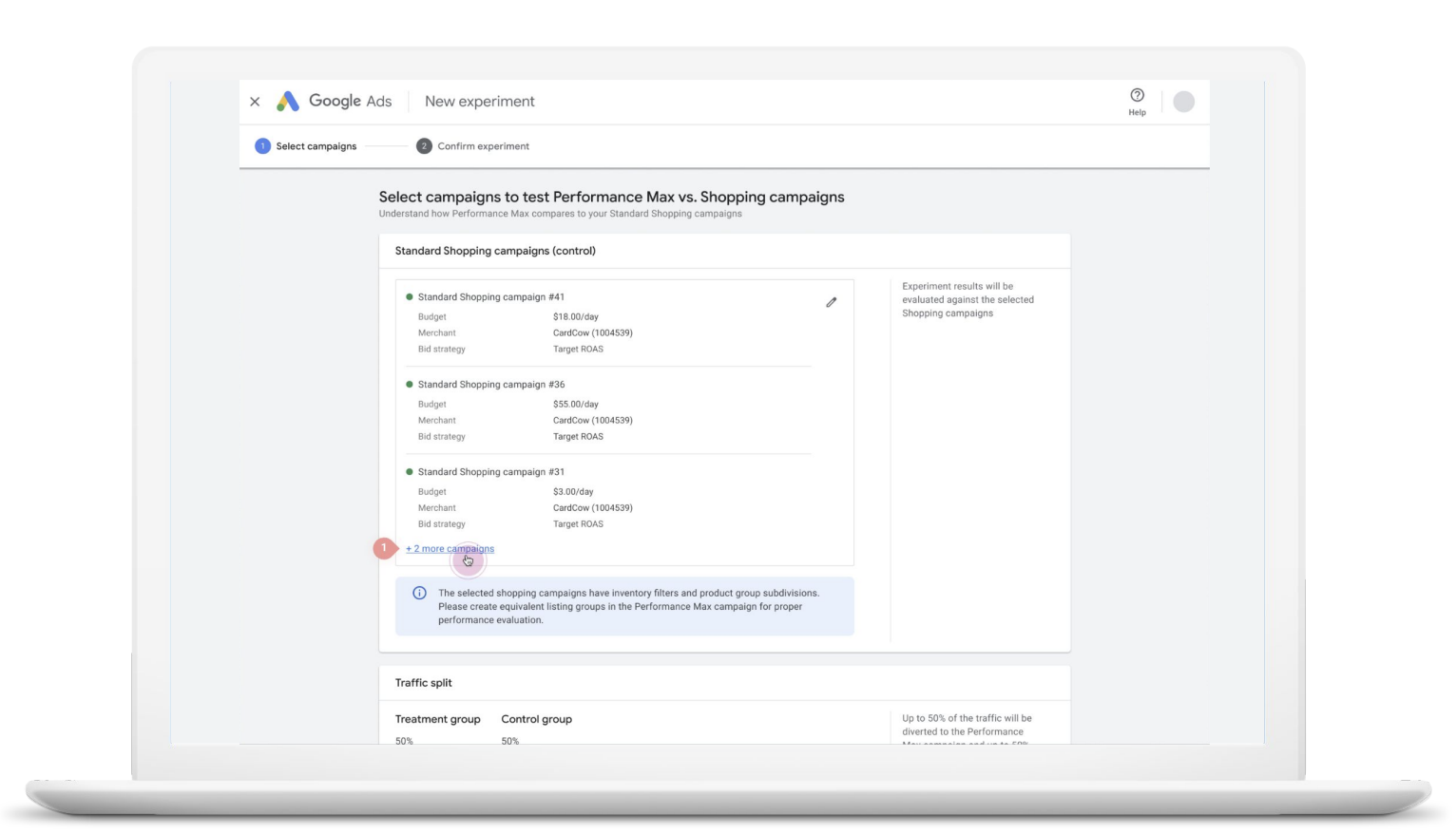1456x834 pixels.
Task: Expand the +2 more campaigns link
Action: coord(450,549)
